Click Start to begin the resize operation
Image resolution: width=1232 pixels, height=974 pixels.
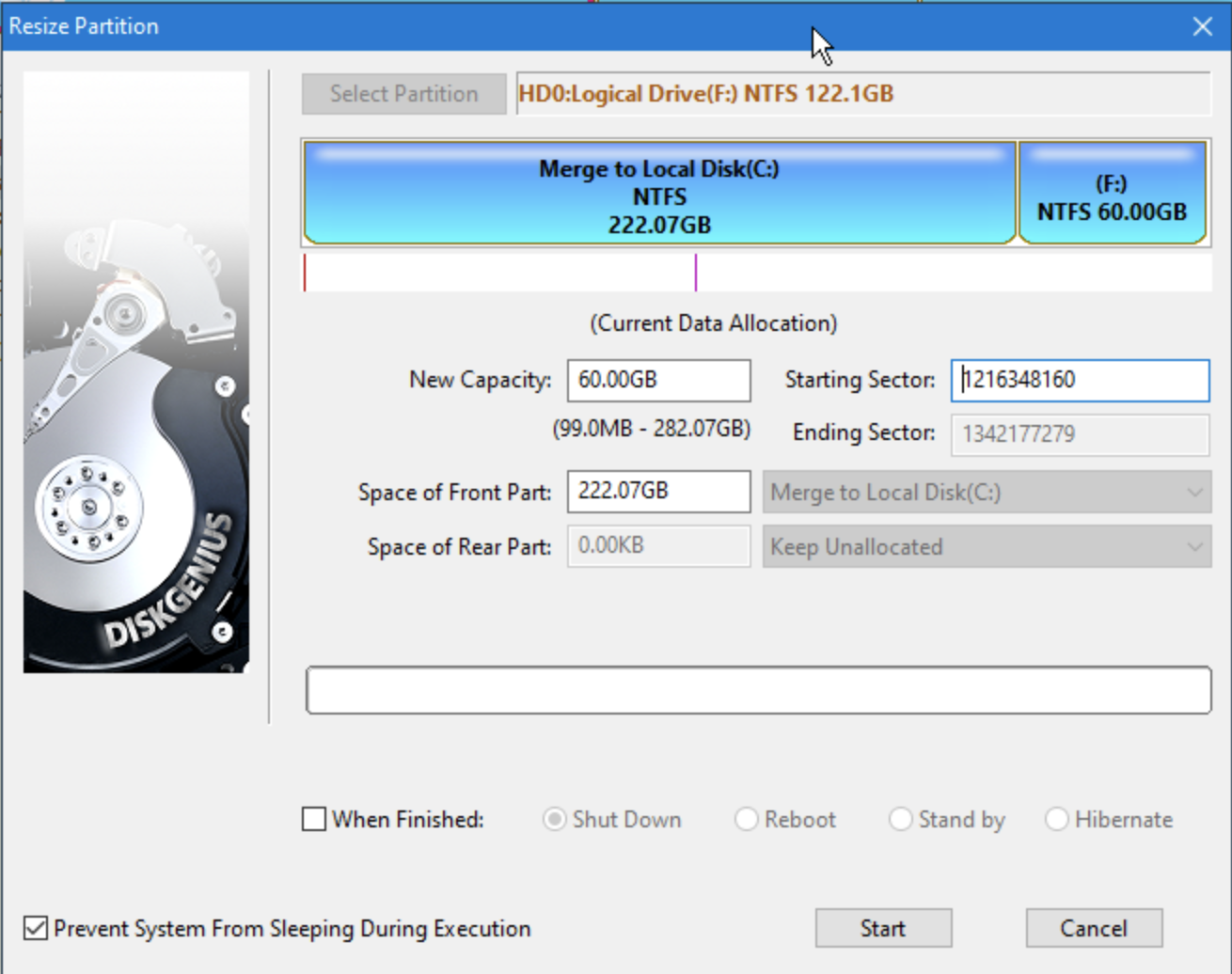(x=882, y=928)
